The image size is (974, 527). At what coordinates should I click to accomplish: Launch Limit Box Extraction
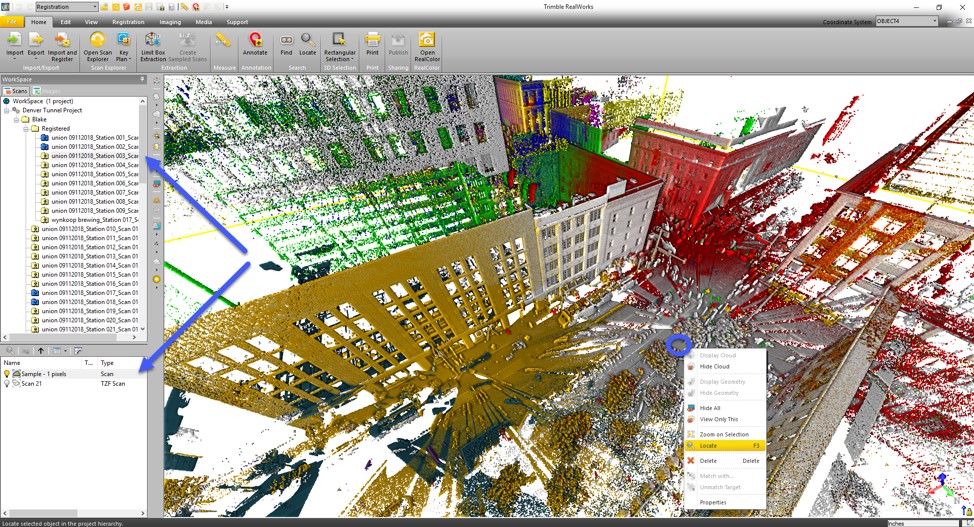[x=152, y=45]
